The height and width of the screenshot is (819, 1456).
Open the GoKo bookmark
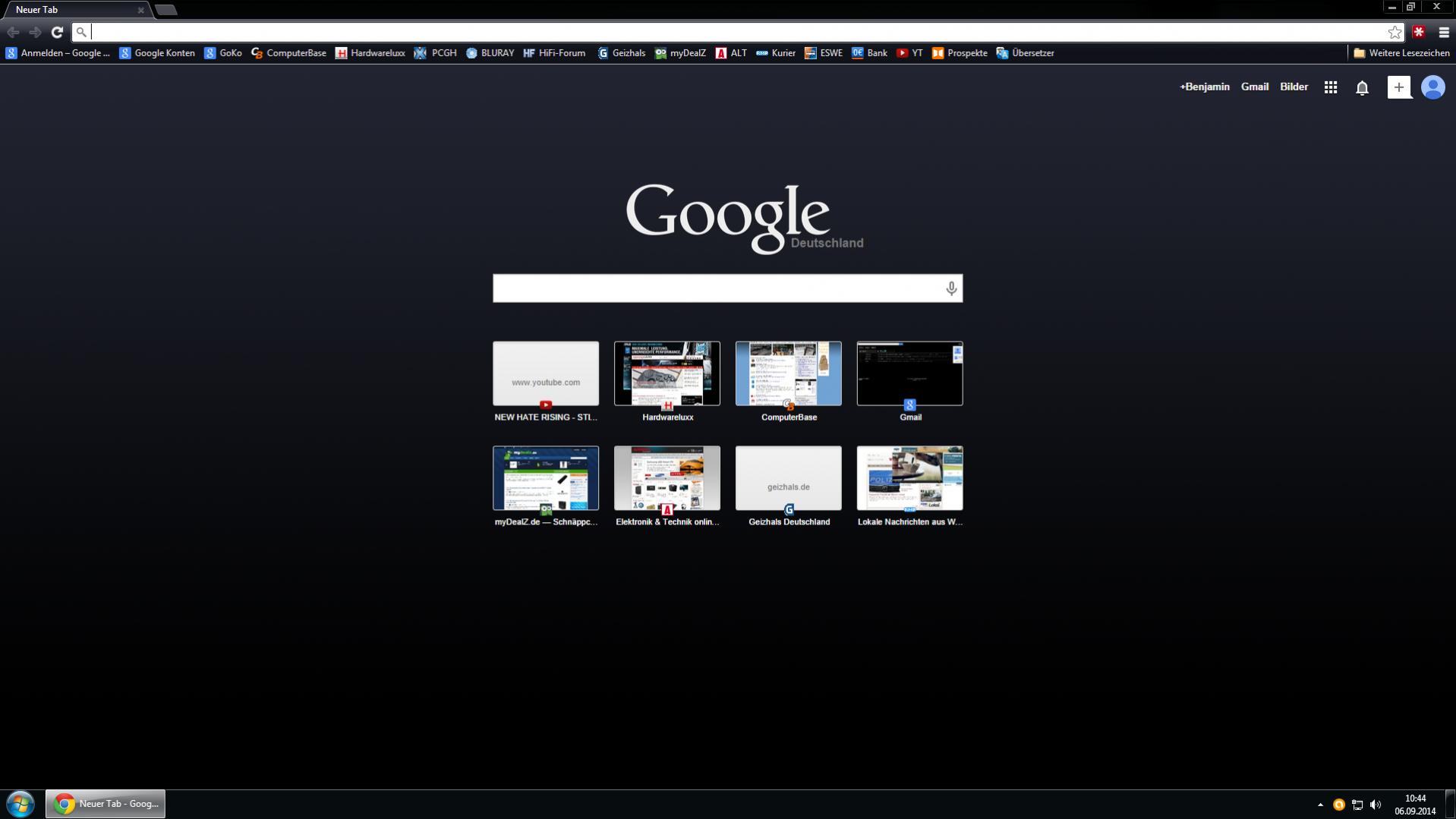pos(223,53)
